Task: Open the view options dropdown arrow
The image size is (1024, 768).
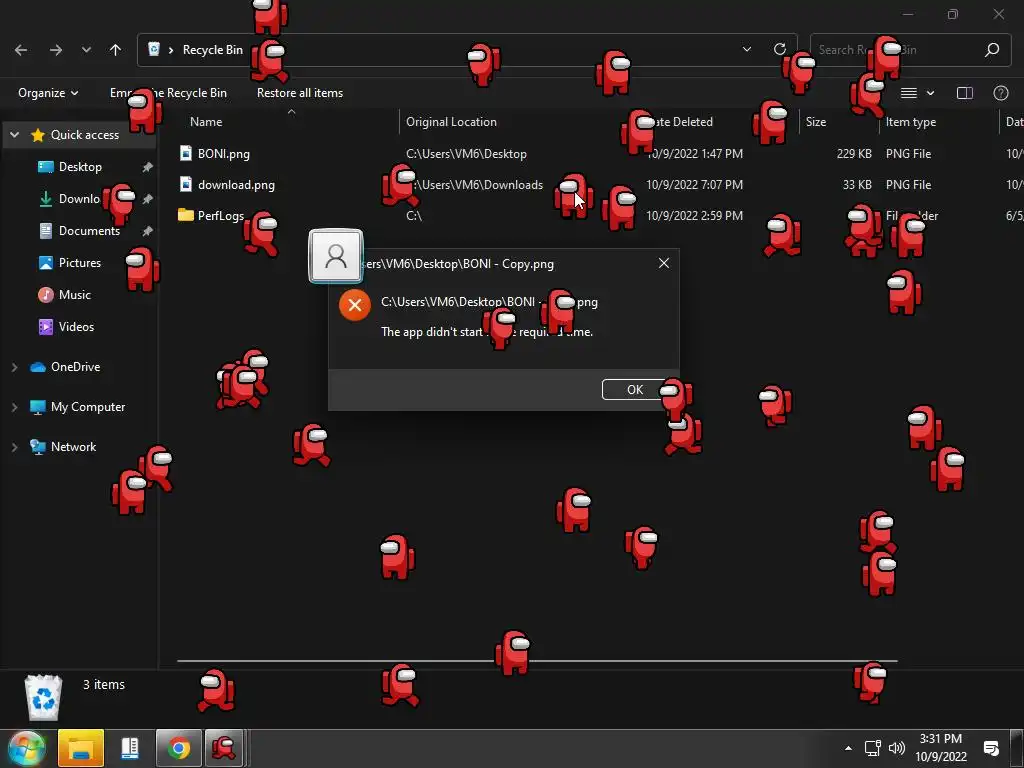Action: [x=931, y=93]
